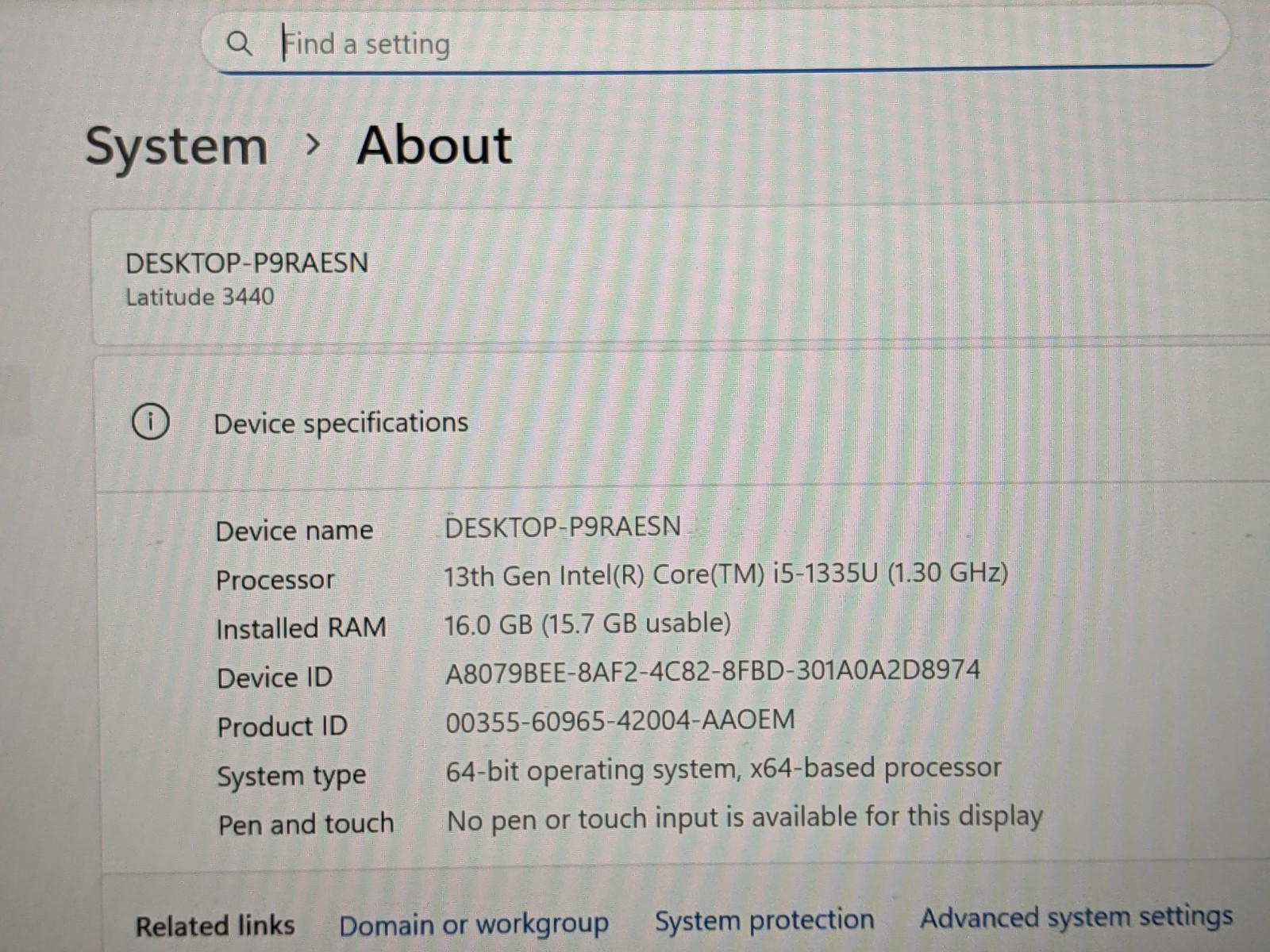Select the Device ID value A8079BEE-8AF2
Screen dimensions: 1270x952
[x=713, y=672]
